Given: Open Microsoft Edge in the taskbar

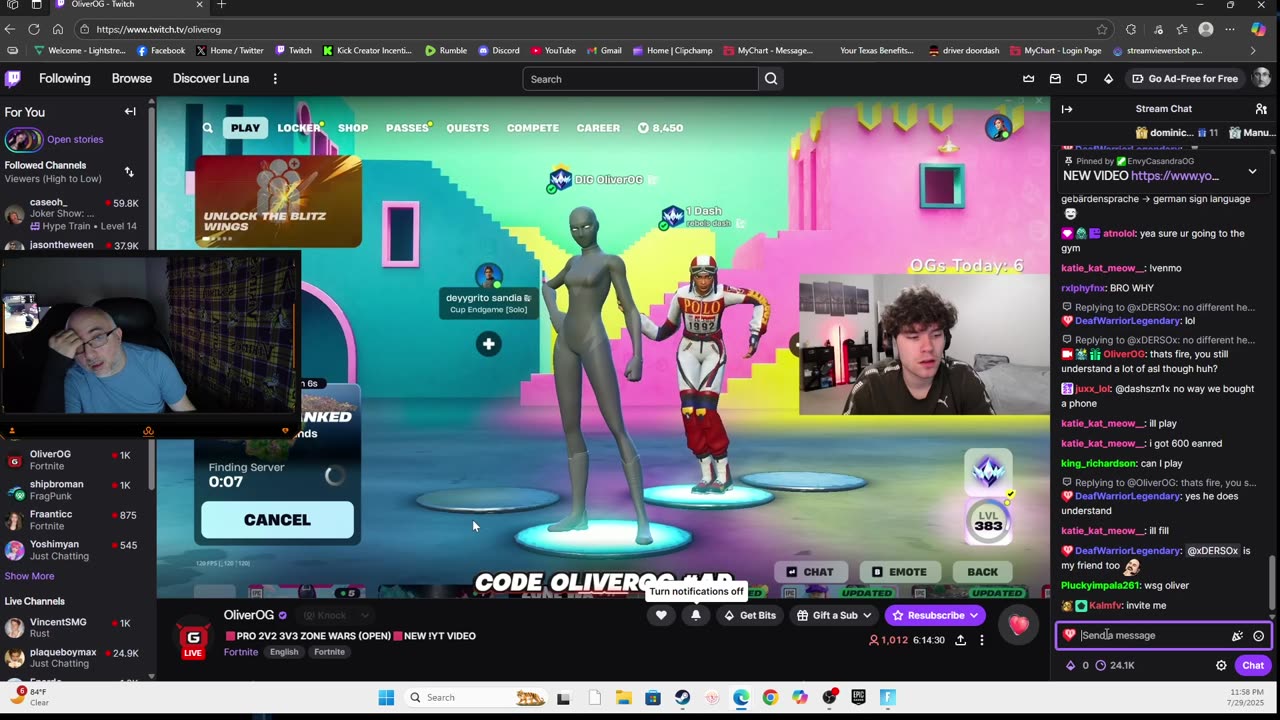Looking at the screenshot, I should [x=741, y=697].
